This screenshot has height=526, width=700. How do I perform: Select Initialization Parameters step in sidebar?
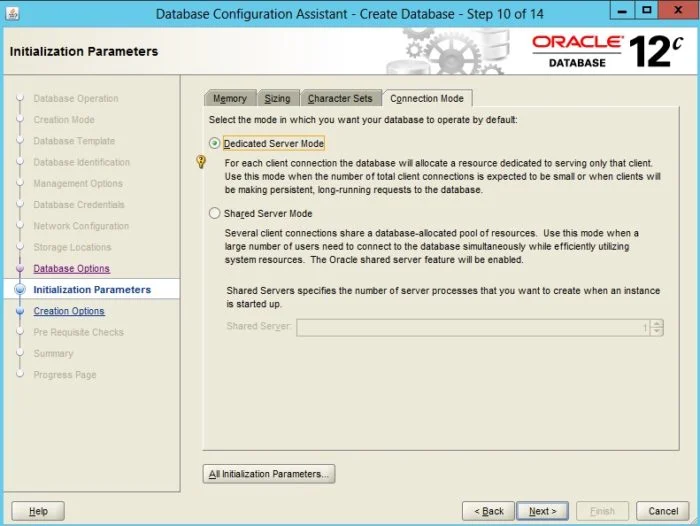(x=92, y=289)
